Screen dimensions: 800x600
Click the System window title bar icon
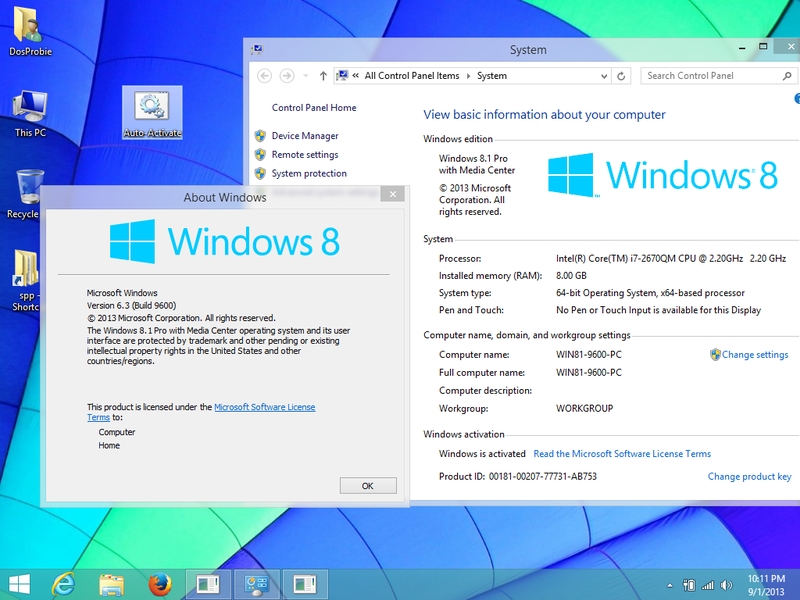pyautogui.click(x=257, y=49)
